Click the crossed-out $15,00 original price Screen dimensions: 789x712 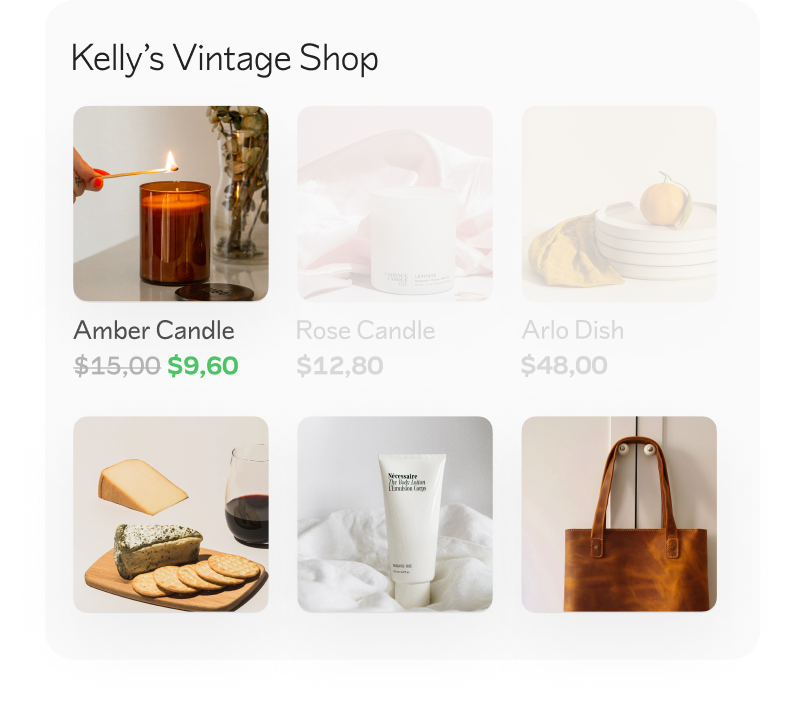point(117,365)
